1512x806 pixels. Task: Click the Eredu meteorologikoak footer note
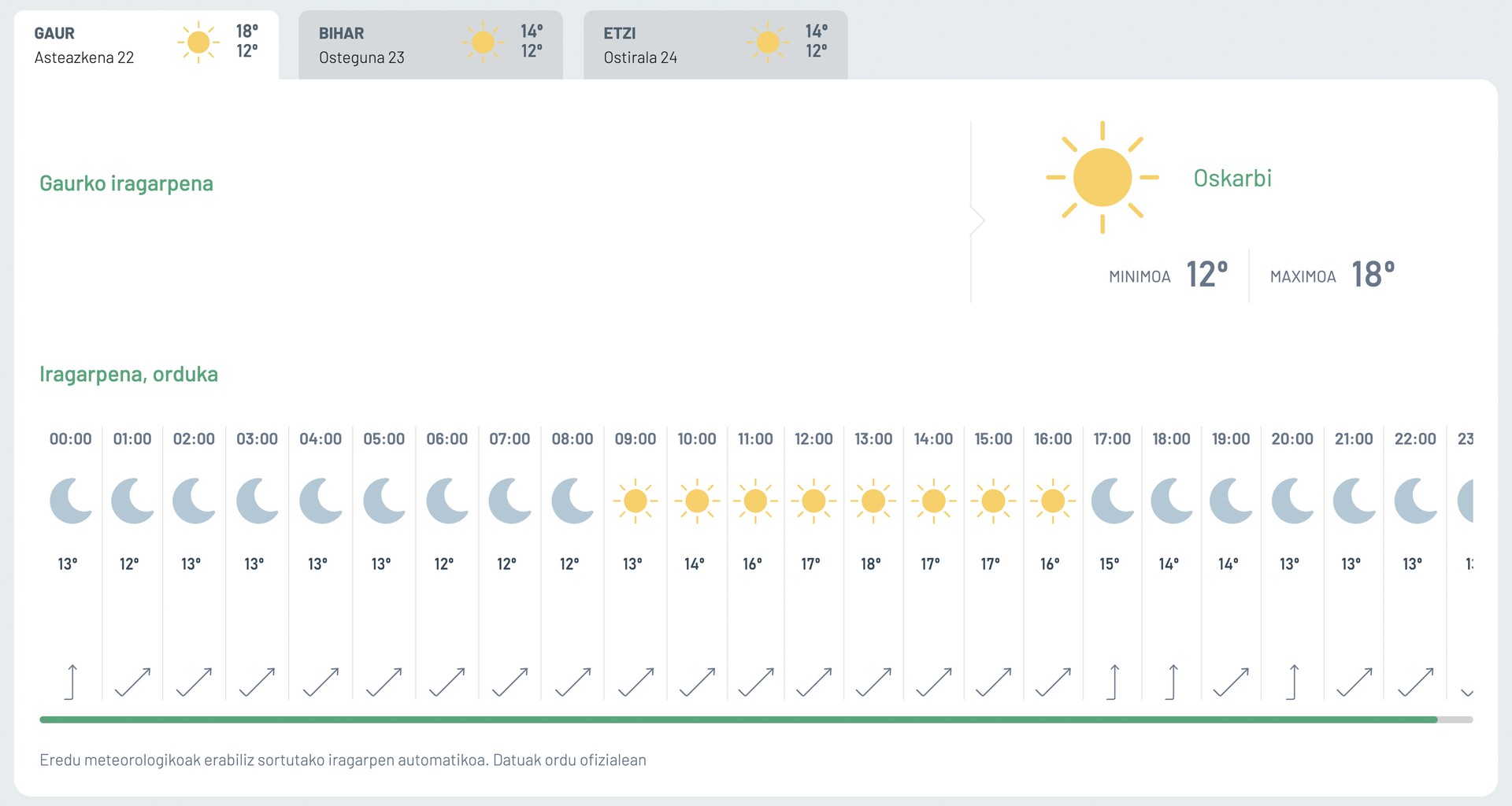343,760
